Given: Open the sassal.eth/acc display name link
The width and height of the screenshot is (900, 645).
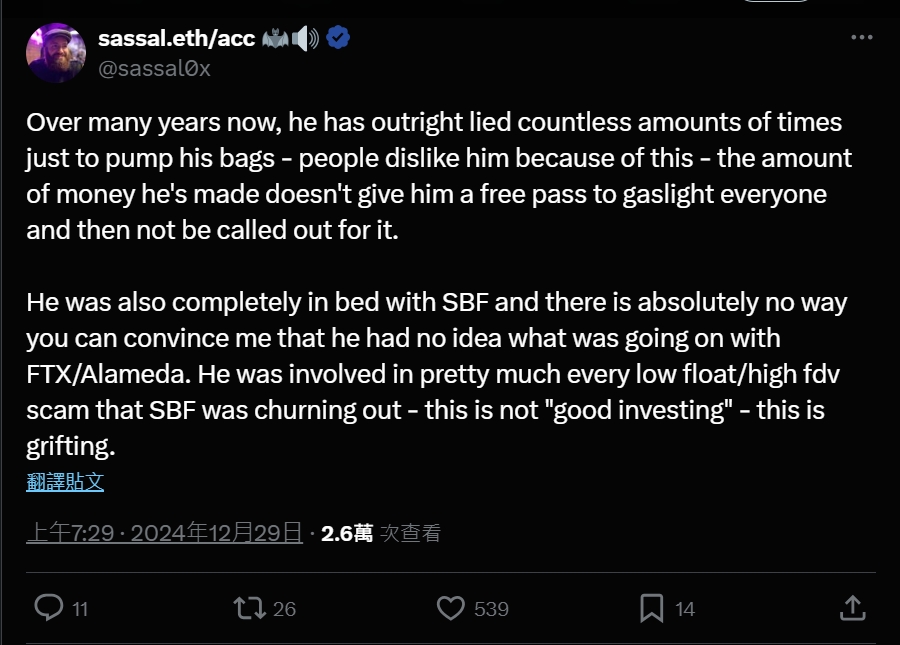Looking at the screenshot, I should point(176,39).
